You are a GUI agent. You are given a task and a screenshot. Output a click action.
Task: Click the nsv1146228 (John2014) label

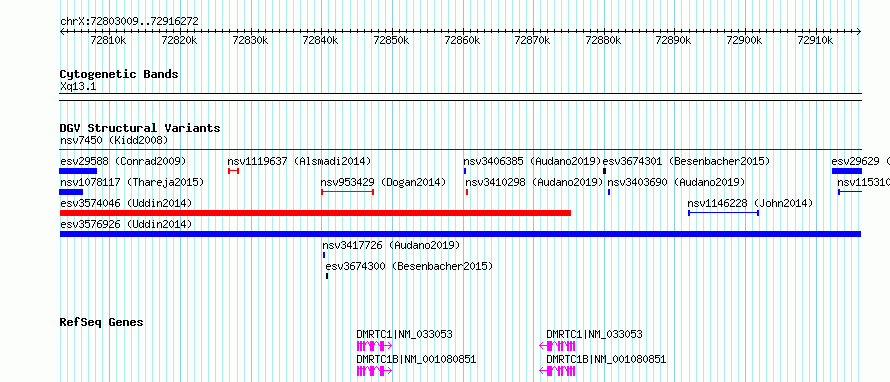[750, 203]
